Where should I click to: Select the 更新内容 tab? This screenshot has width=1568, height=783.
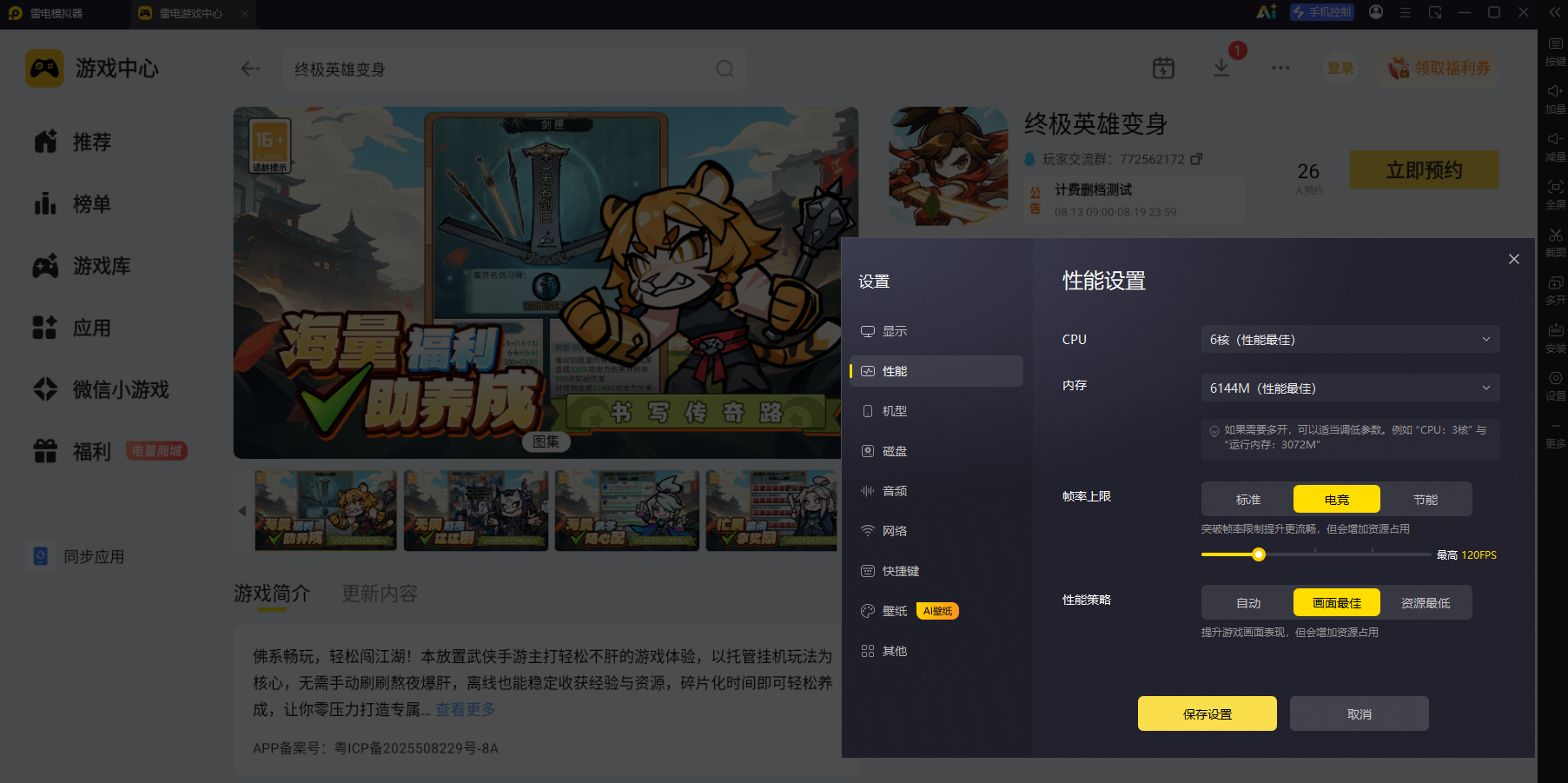[380, 594]
